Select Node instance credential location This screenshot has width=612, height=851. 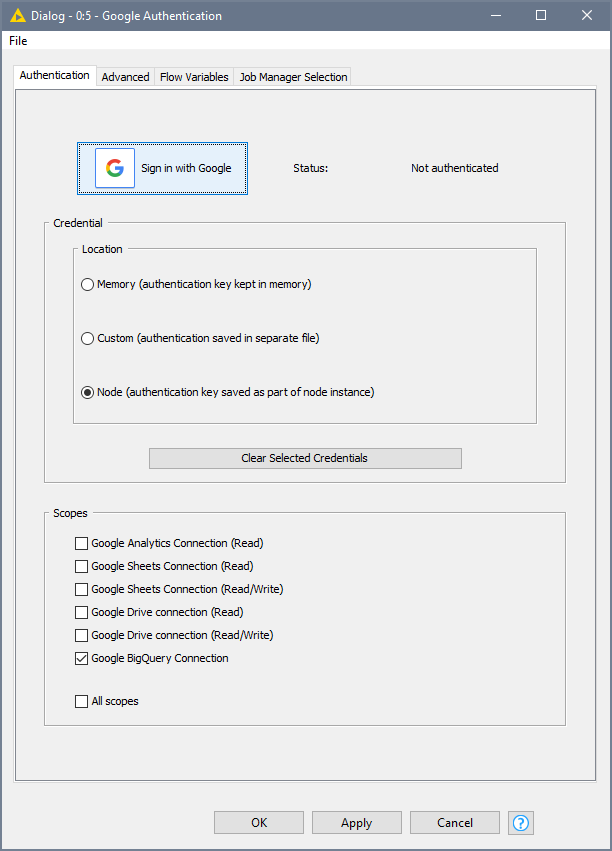[87, 392]
